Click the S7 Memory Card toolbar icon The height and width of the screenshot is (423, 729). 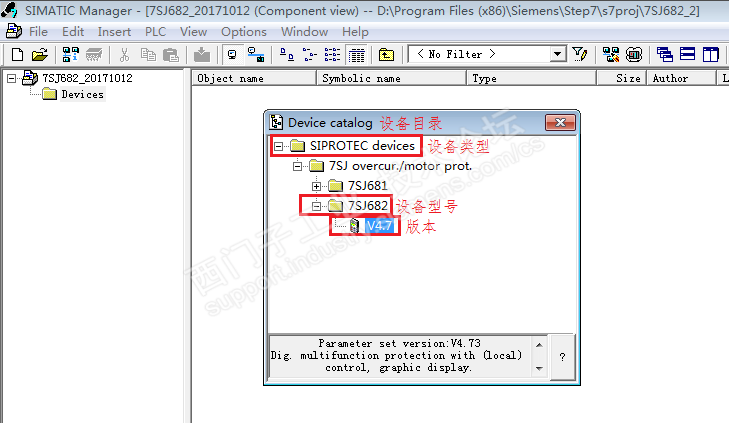pos(94,55)
